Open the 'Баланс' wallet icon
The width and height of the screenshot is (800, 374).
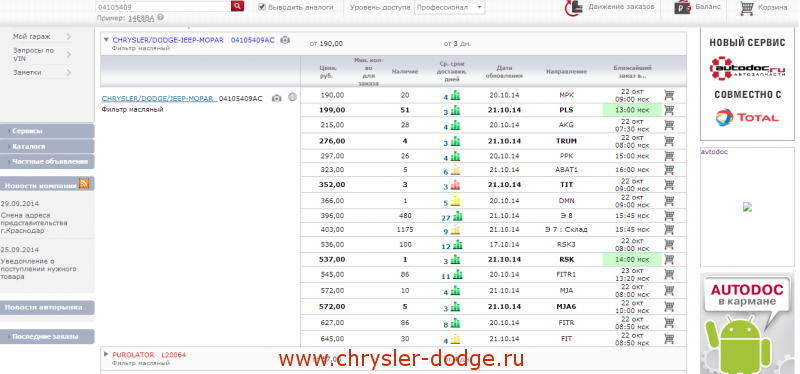(x=683, y=8)
